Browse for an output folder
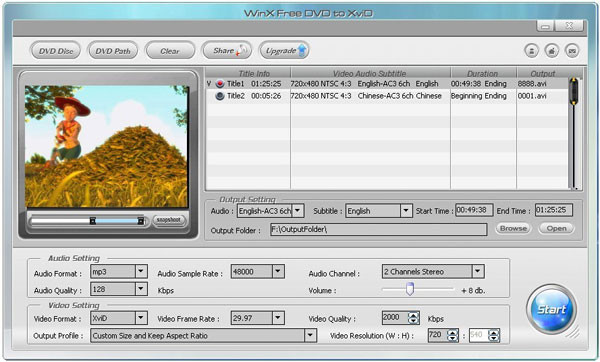 point(514,228)
